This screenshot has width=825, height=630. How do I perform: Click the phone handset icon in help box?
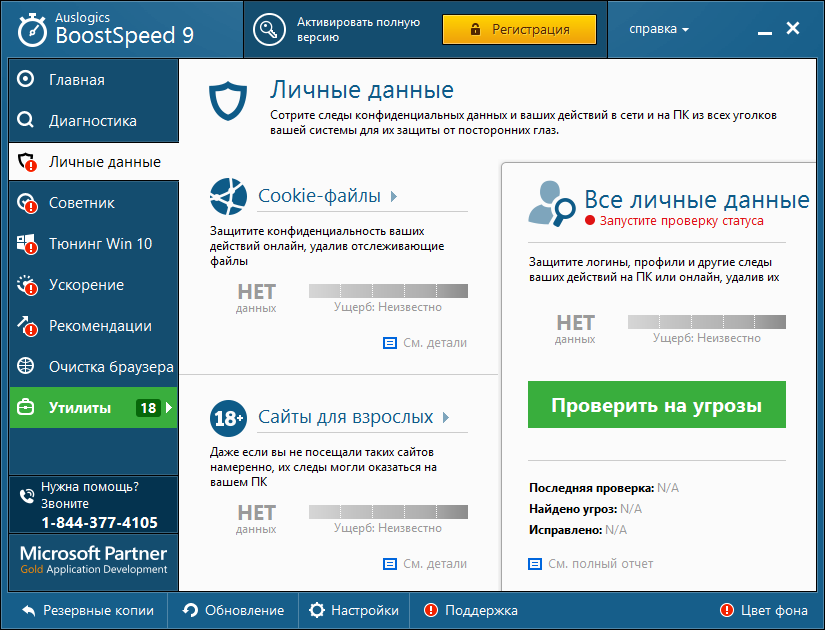[x=26, y=495]
